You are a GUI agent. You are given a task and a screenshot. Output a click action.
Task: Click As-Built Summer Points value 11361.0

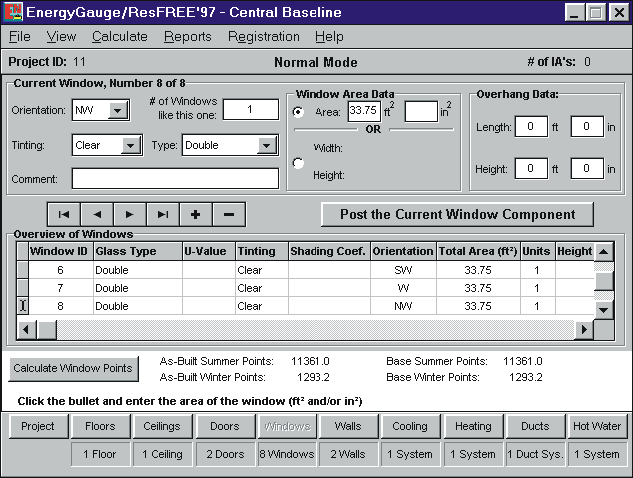[x=310, y=361]
